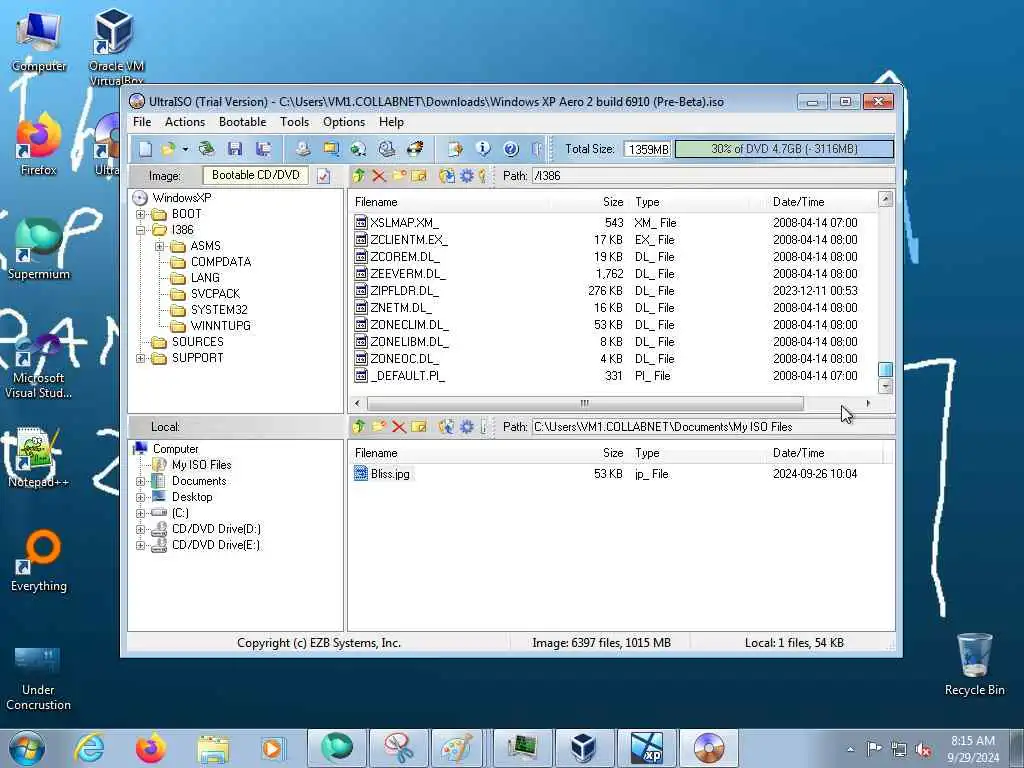Expand the ASMS subfolder node
Image resolution: width=1024 pixels, height=768 pixels.
159,246
